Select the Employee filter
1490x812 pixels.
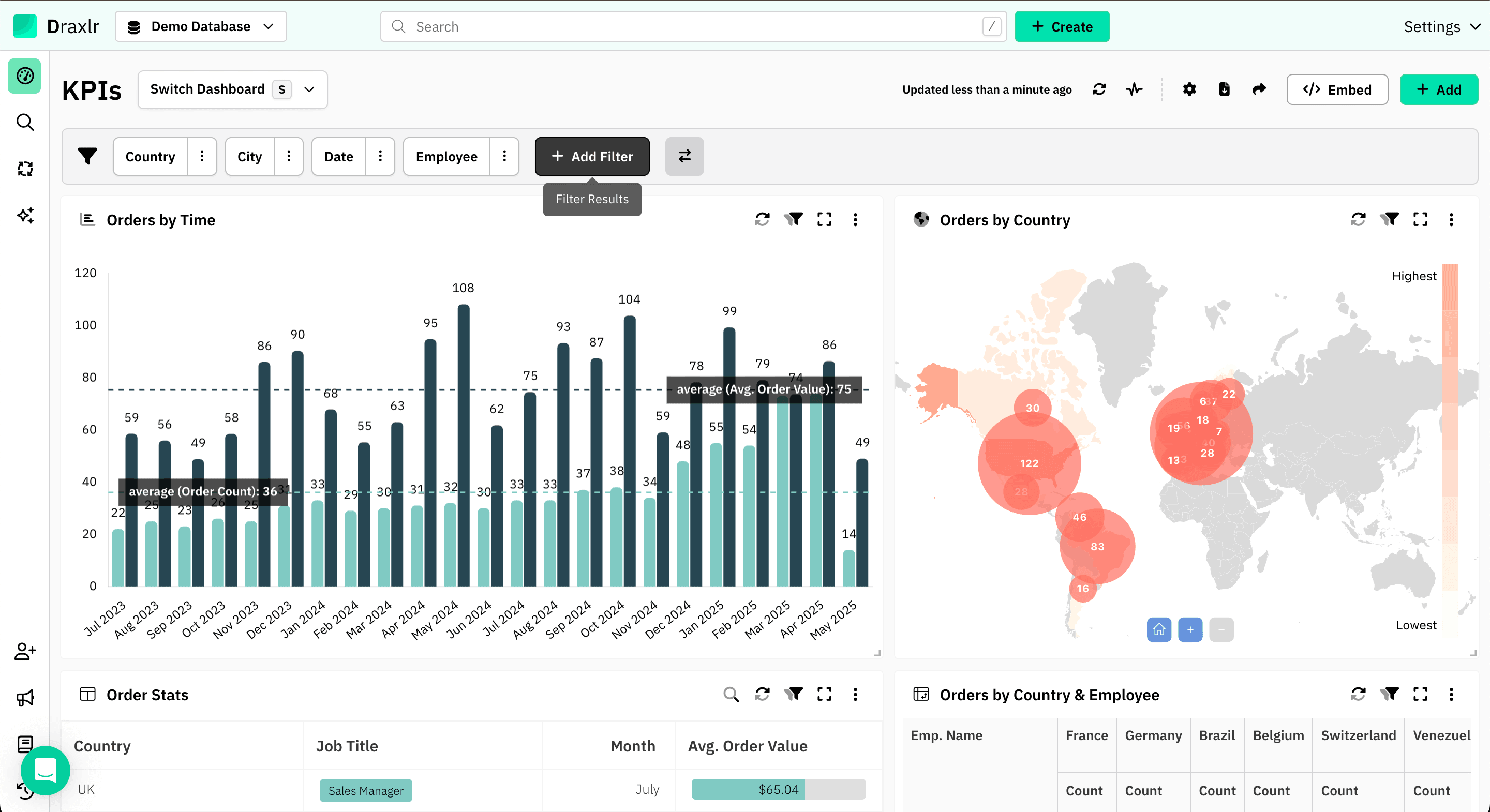446,156
